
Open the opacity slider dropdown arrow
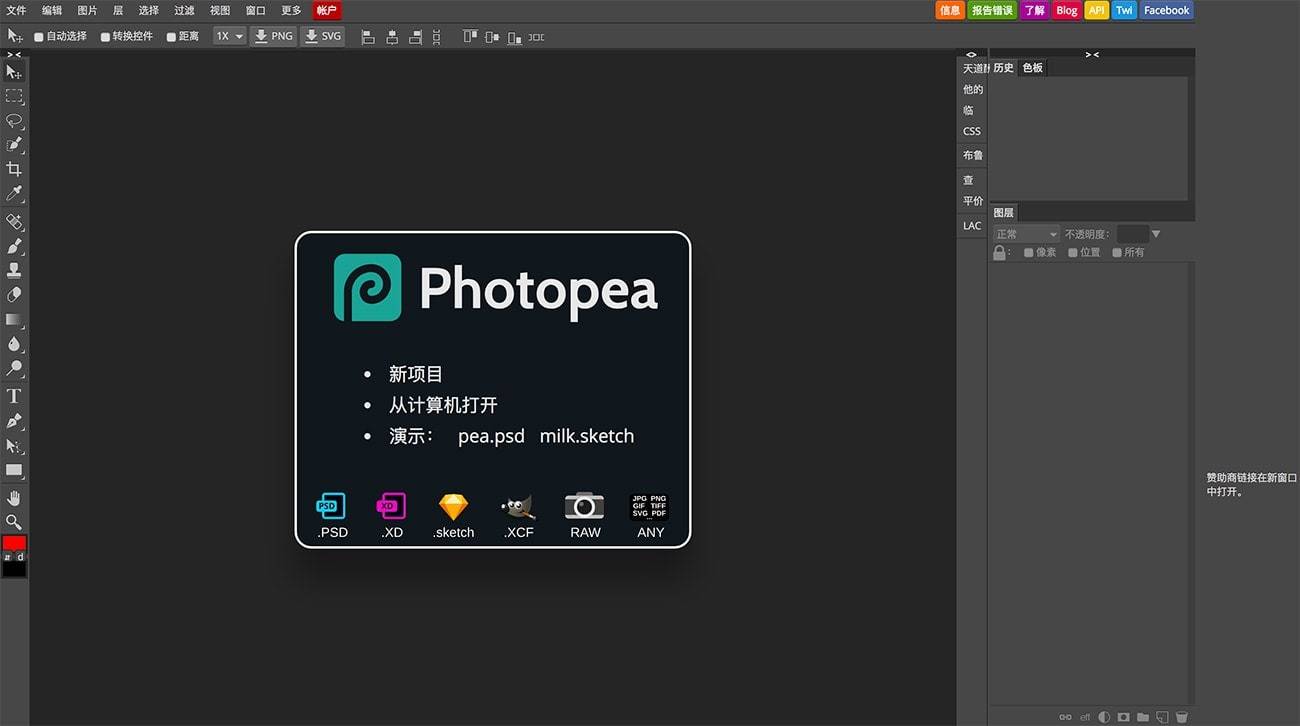[x=1156, y=234]
